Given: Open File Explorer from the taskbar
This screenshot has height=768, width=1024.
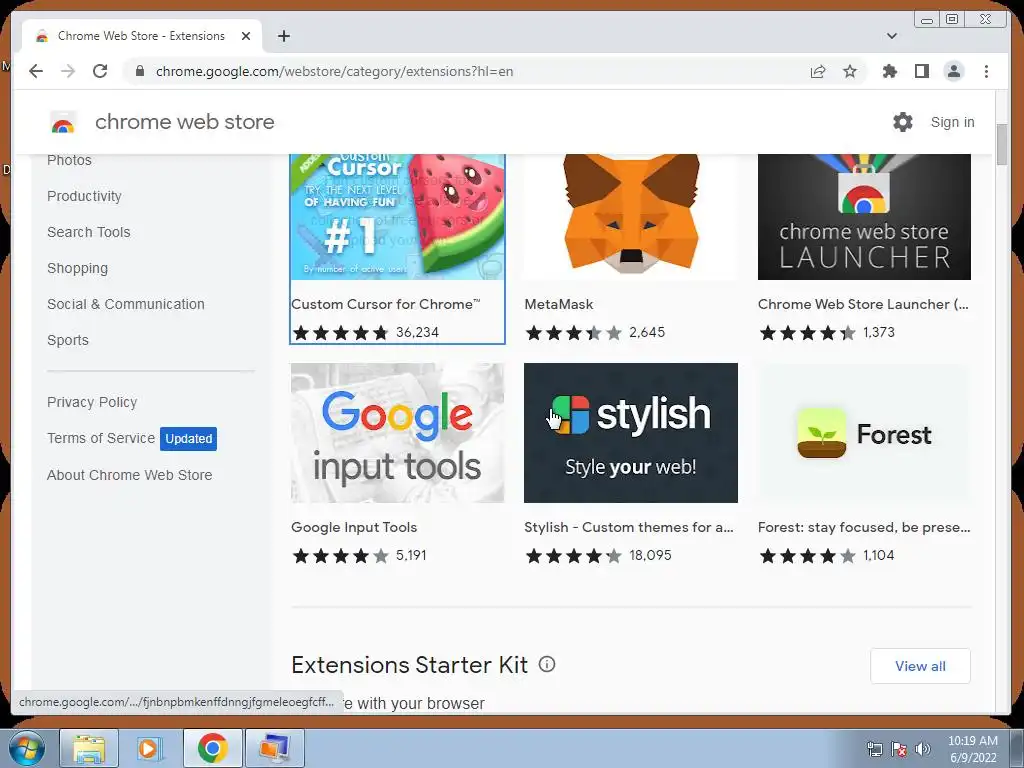Looking at the screenshot, I should pyautogui.click(x=89, y=748).
